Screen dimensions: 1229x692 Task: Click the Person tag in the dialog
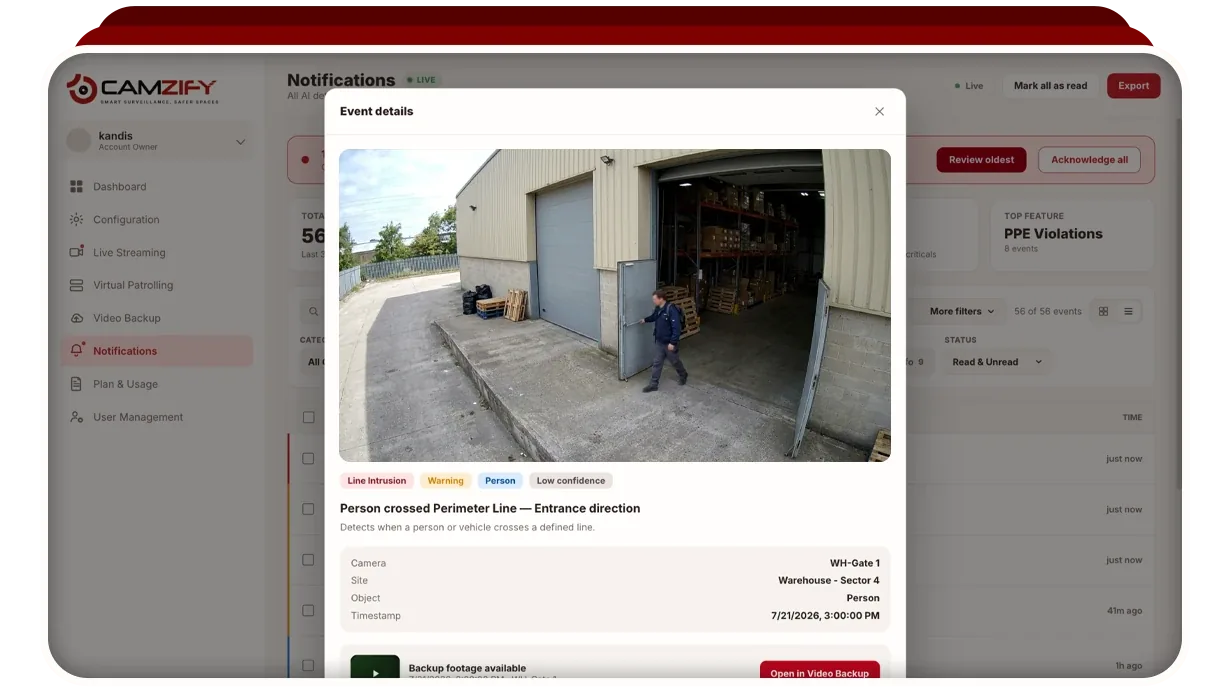[500, 481]
